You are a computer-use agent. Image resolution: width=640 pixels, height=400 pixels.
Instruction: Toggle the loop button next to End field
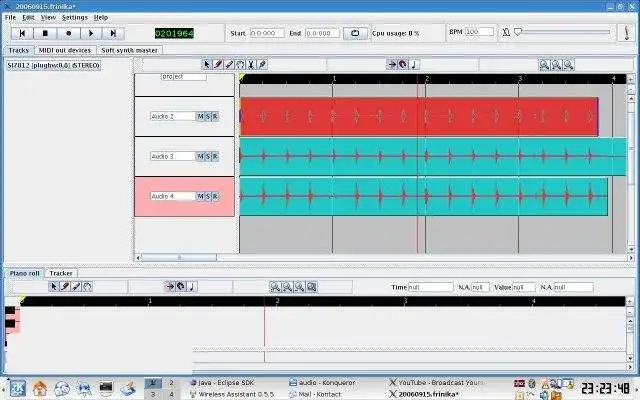click(355, 33)
